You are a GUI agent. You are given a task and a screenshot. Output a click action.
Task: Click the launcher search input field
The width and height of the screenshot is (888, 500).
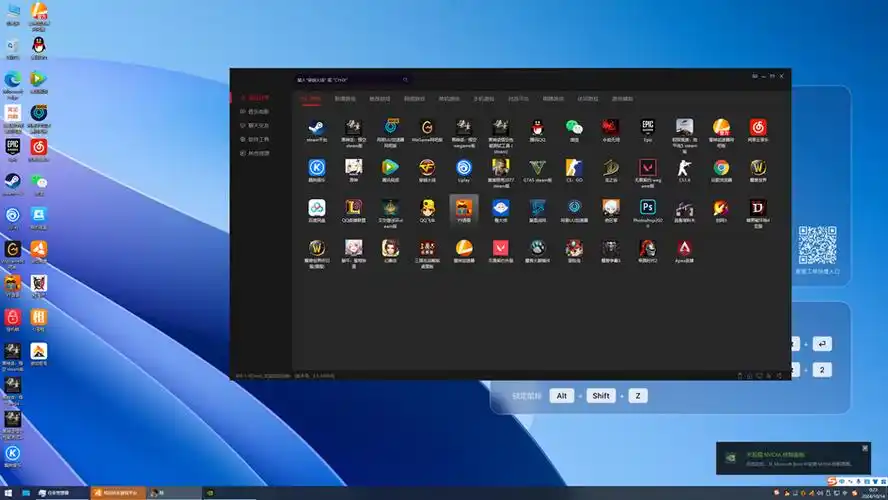click(350, 79)
